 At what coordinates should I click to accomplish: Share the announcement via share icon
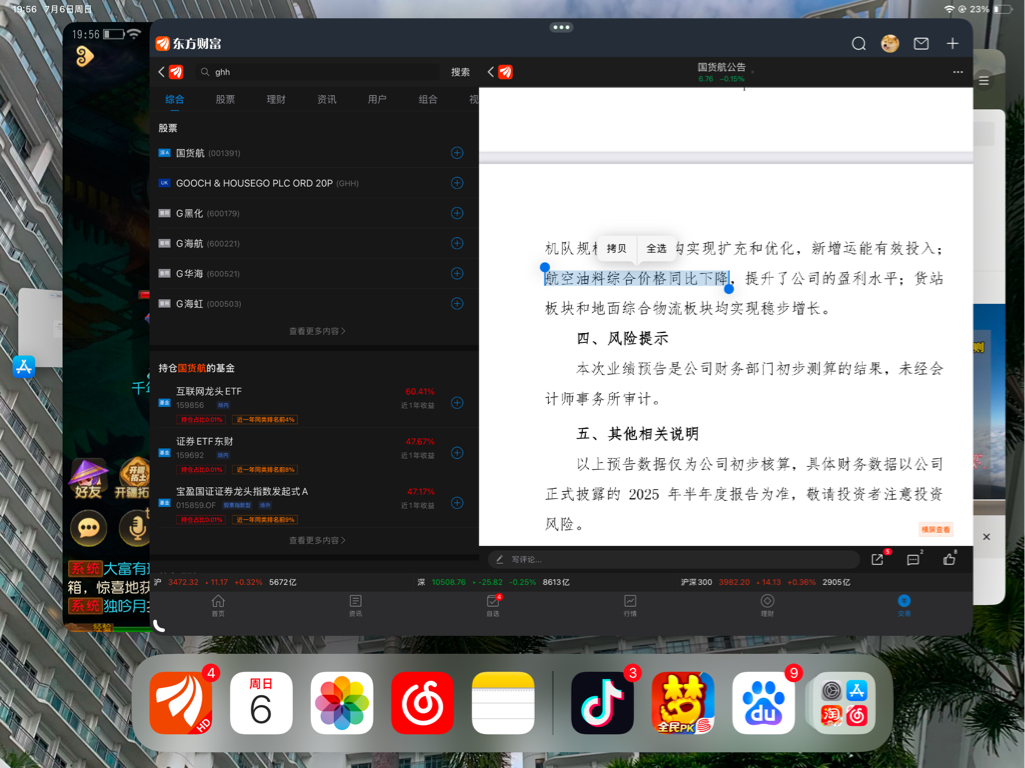coord(878,559)
